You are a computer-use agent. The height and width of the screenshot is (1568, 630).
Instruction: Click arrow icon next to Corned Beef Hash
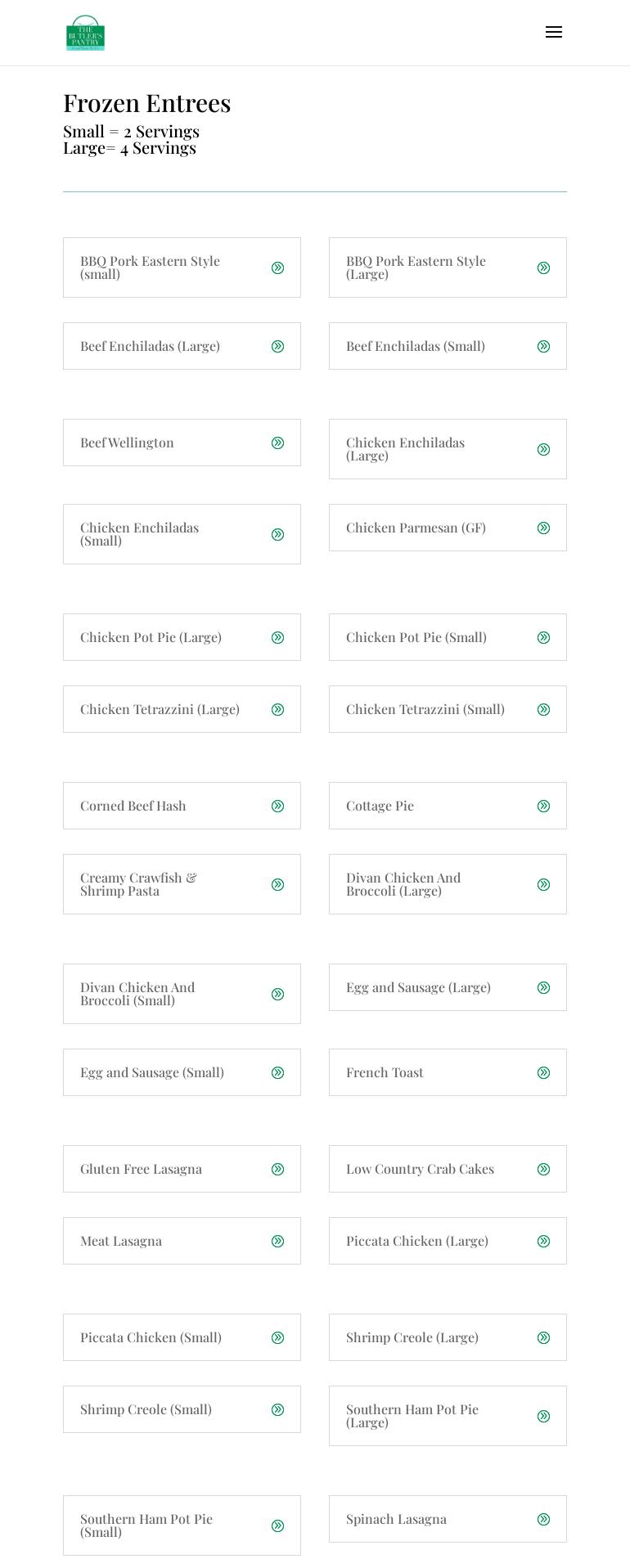pos(278,806)
